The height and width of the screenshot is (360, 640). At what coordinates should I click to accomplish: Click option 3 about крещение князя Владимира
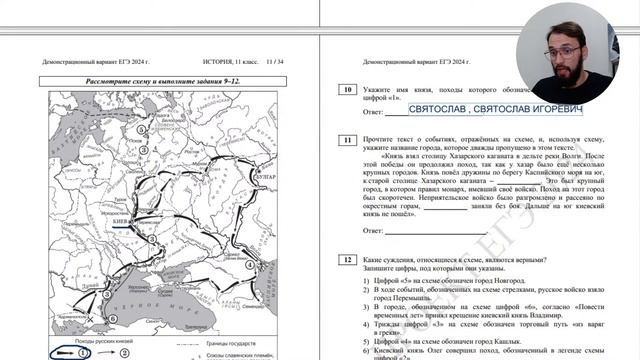(x=484, y=311)
